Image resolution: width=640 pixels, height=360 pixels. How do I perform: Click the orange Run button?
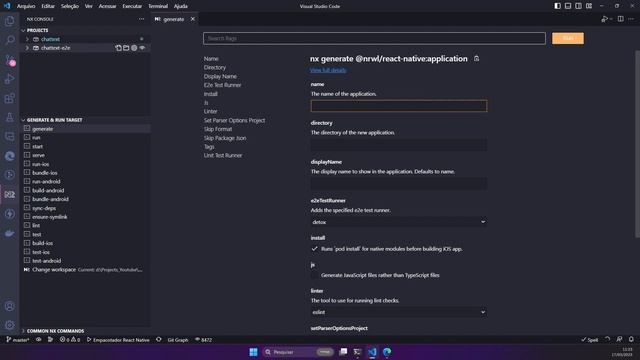click(x=568, y=38)
